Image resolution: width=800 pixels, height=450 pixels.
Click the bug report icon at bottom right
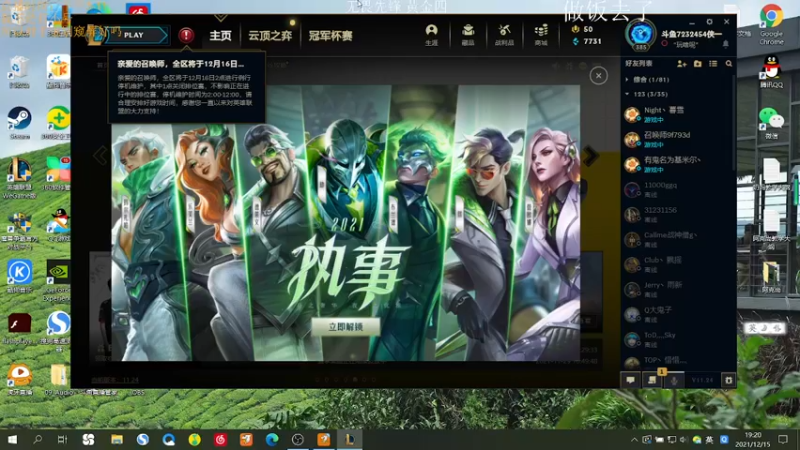(729, 380)
